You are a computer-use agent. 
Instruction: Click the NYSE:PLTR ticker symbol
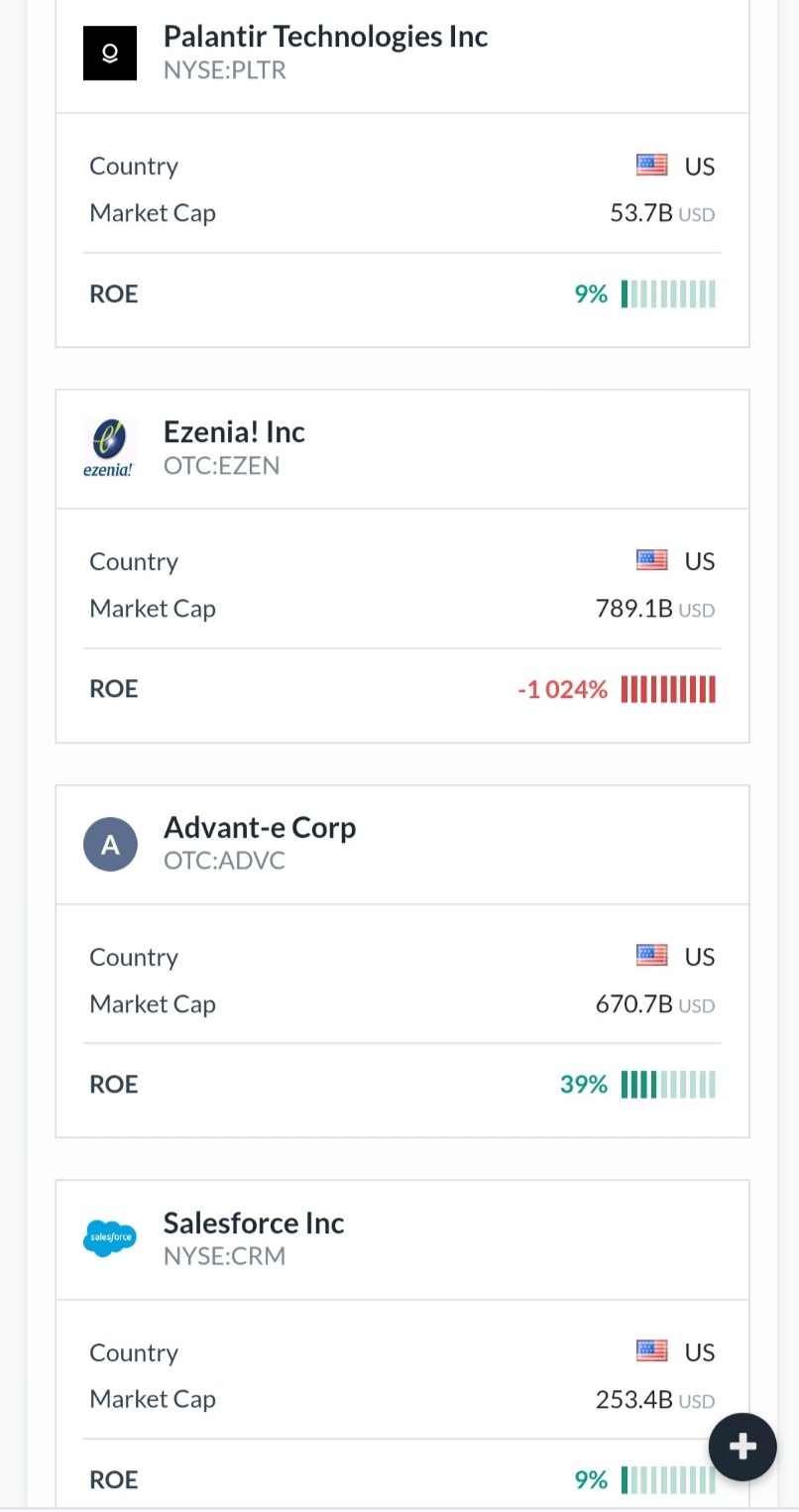[225, 71]
